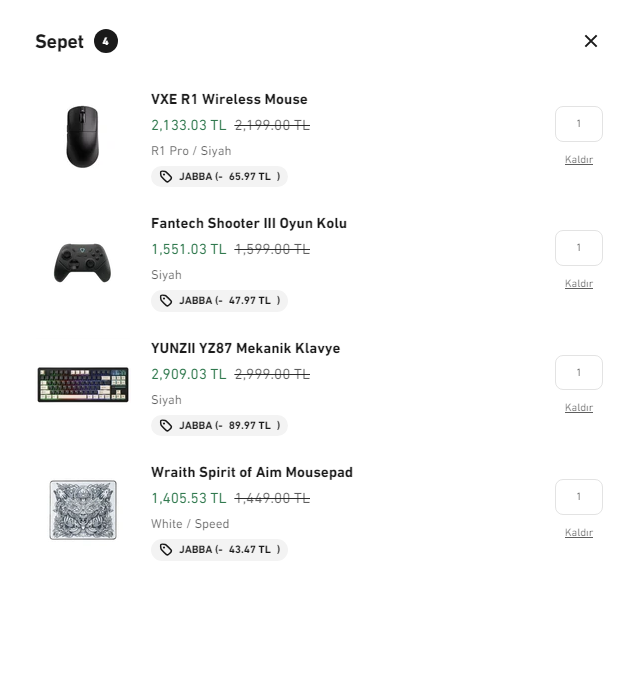Image resolution: width=640 pixels, height=683 pixels.
Task: Remove Fantech Shooter III via Kaldır link
Action: (x=579, y=284)
